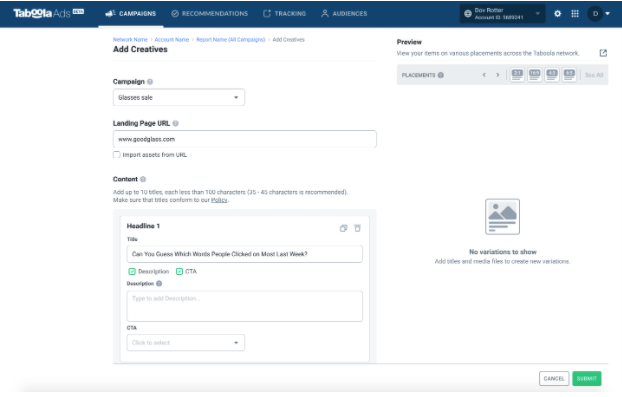Click the Landing Page URL info icon
This screenshot has height=397, width=622.
(175, 123)
